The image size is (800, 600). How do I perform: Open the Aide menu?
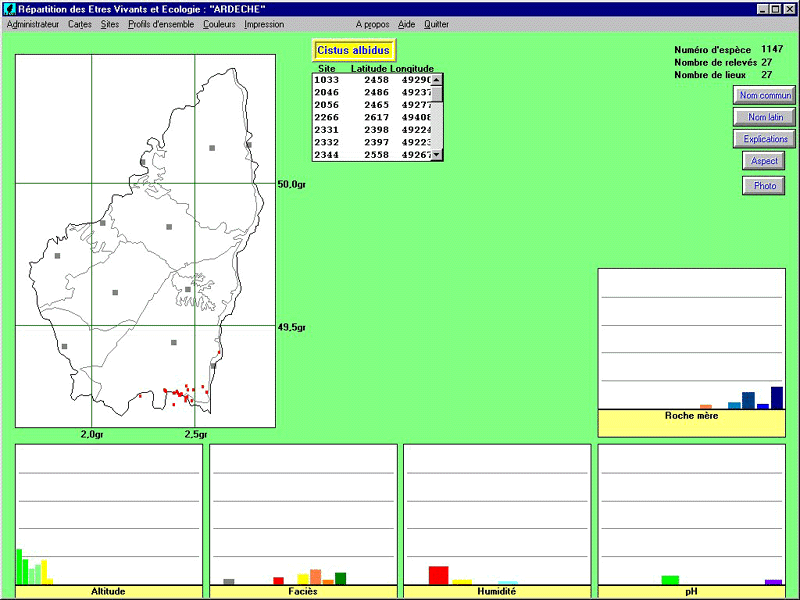tap(406, 24)
